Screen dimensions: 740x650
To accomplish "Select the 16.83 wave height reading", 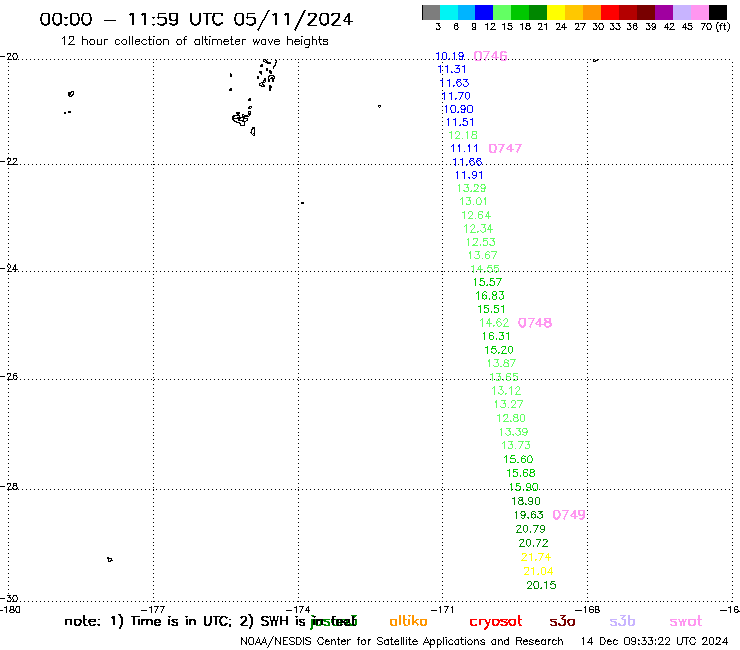I will click(490, 296).
